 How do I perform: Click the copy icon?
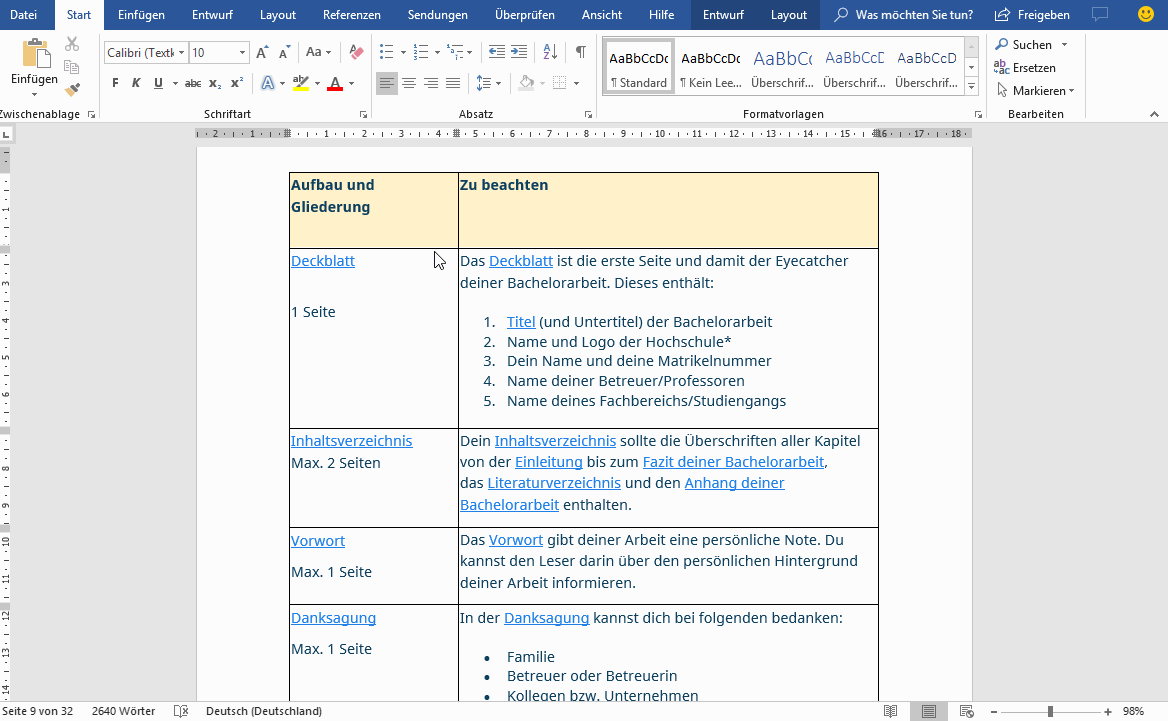pyautogui.click(x=72, y=67)
